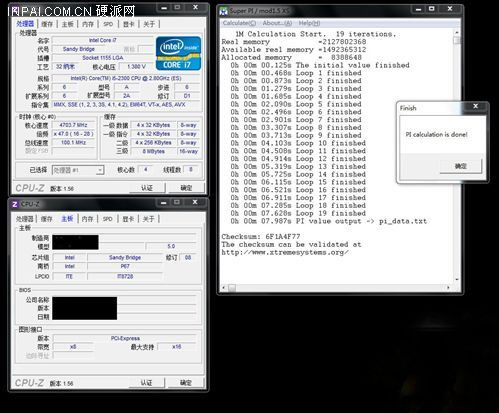Viewport: 499px width, 413px height.
Task: Click the 'Checksum: 6F1A4F77' line
Action: point(261,236)
